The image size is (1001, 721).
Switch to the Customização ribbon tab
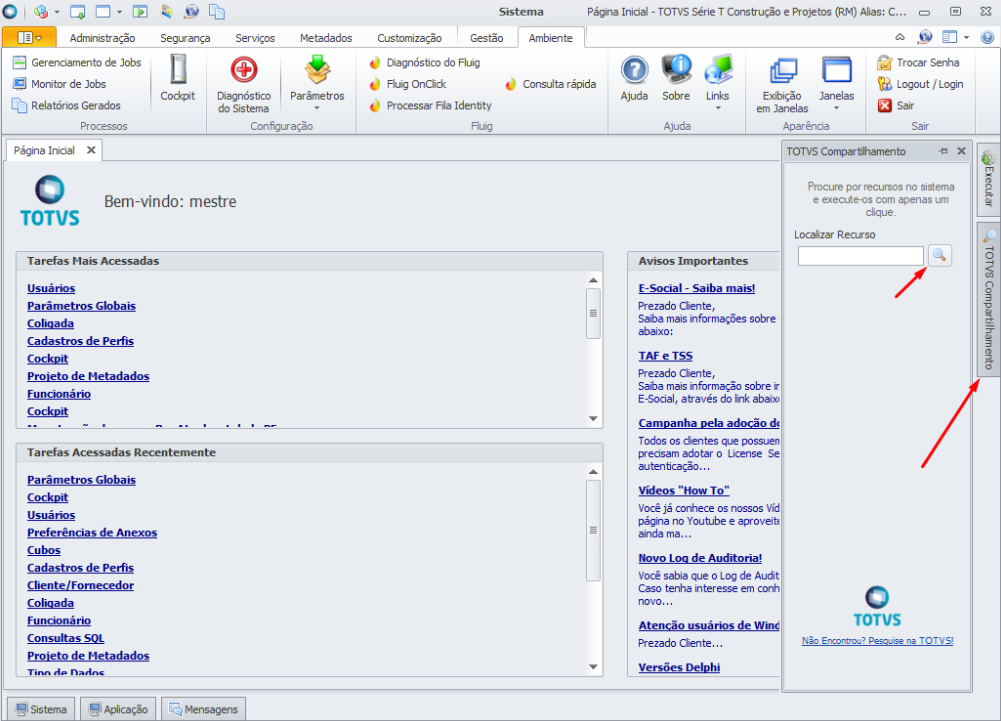[409, 38]
